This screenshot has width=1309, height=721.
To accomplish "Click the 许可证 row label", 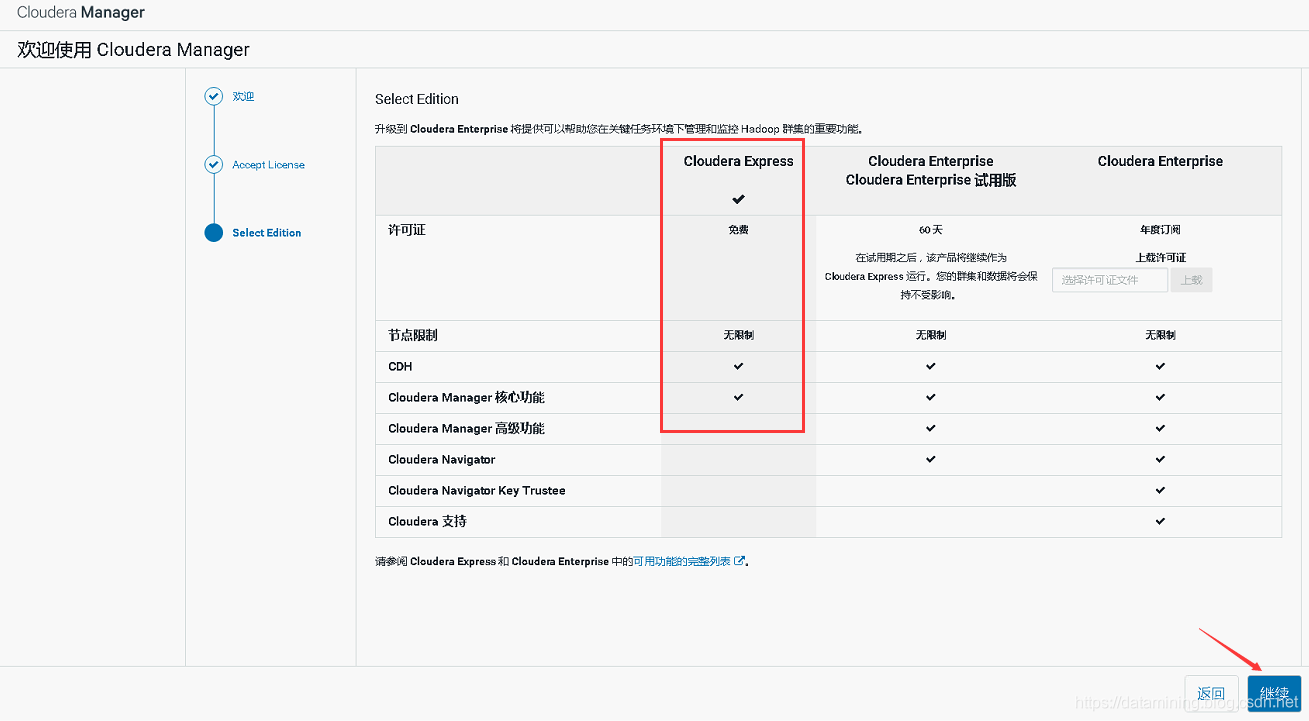I will coord(407,230).
